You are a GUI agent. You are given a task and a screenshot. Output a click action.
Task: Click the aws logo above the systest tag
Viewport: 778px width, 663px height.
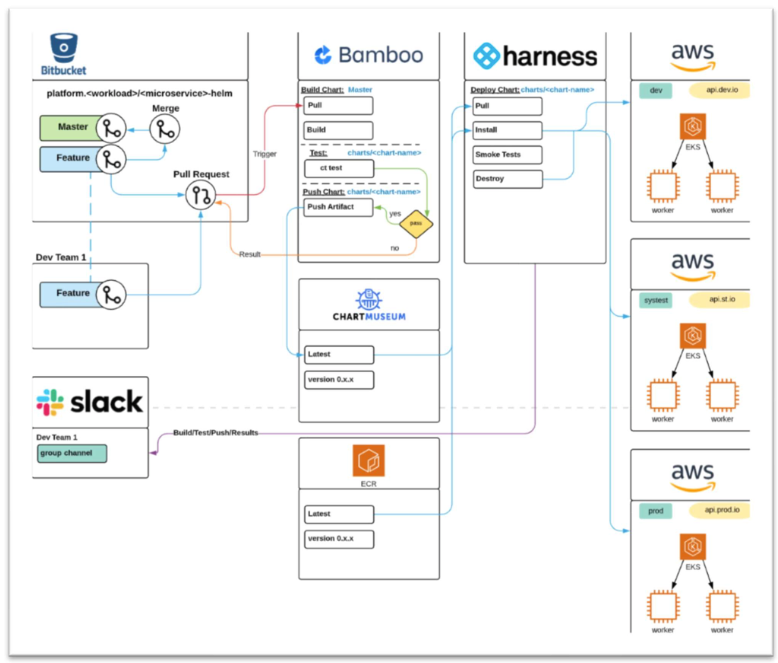[693, 266]
